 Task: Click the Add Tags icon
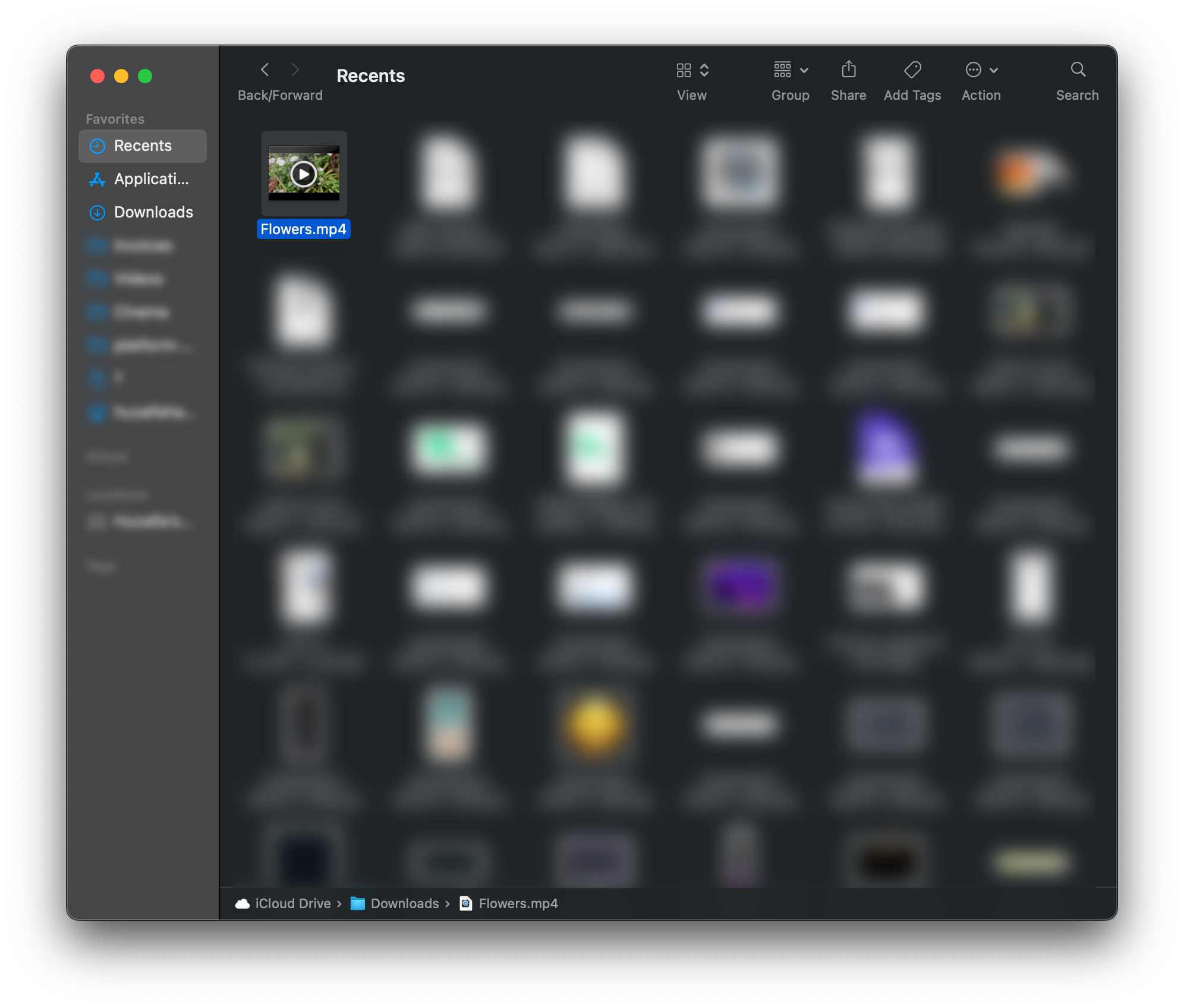pos(912,70)
